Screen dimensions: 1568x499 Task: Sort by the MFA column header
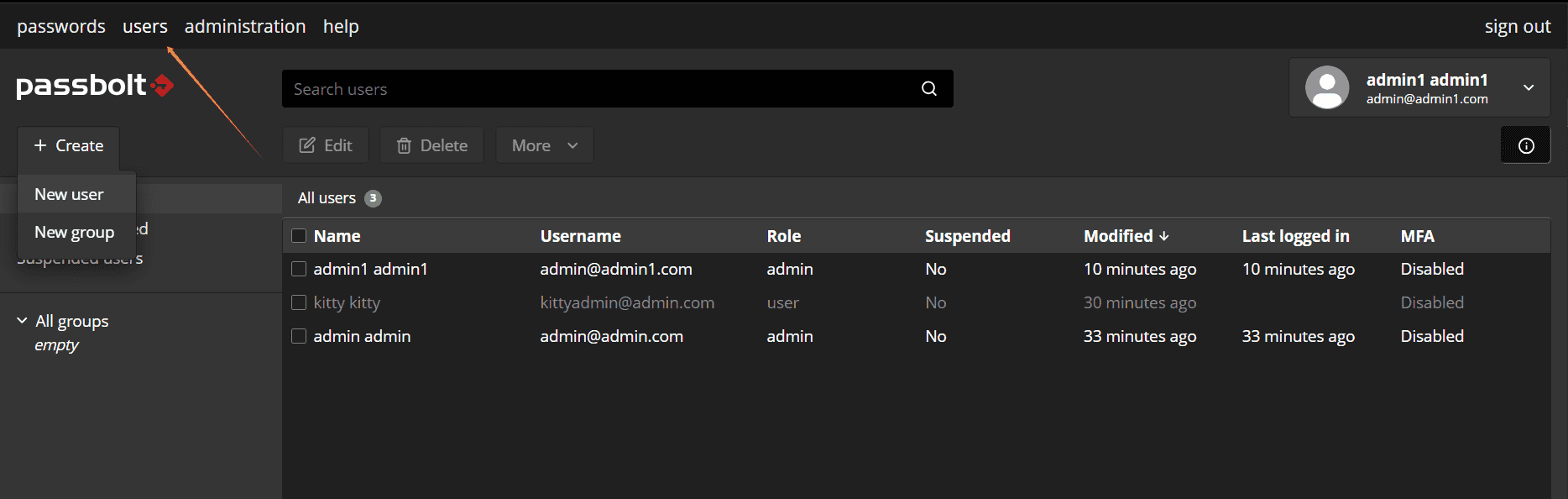pyautogui.click(x=1418, y=236)
